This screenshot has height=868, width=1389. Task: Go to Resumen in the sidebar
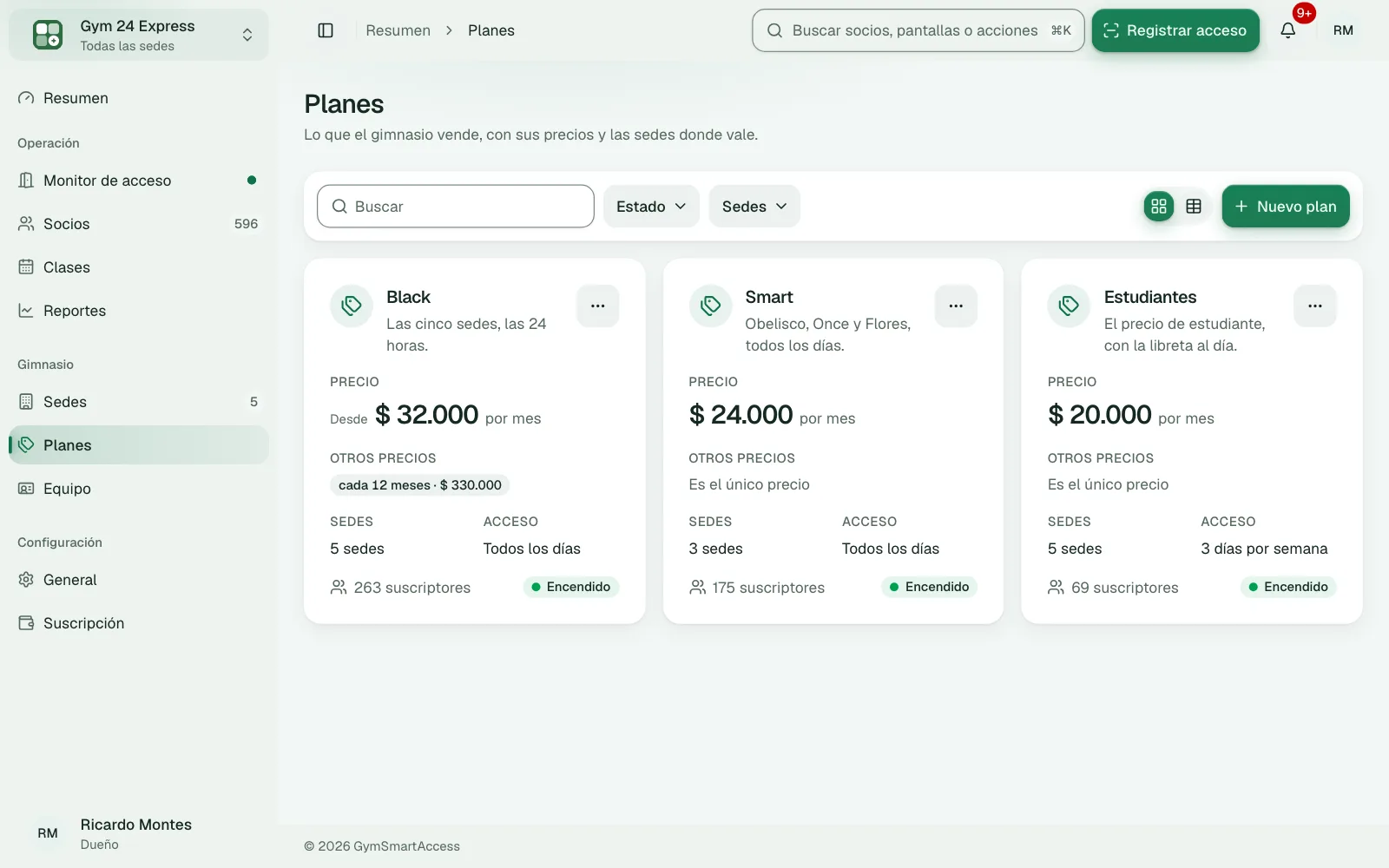click(139, 98)
